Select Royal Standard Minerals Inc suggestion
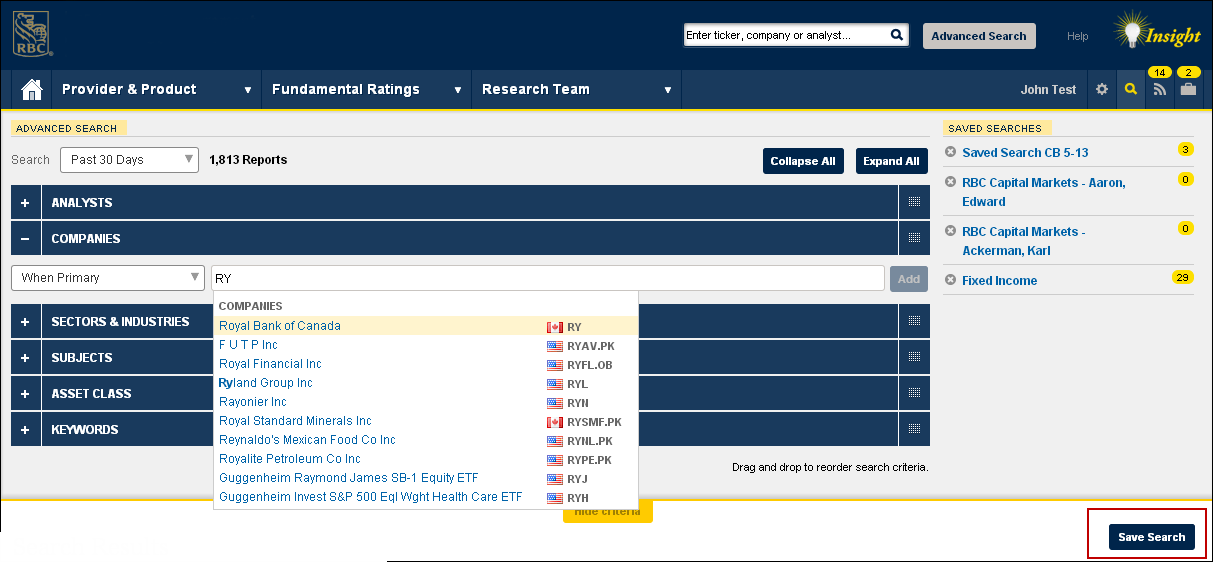Image resolution: width=1213 pixels, height=562 pixels. [x=426, y=421]
